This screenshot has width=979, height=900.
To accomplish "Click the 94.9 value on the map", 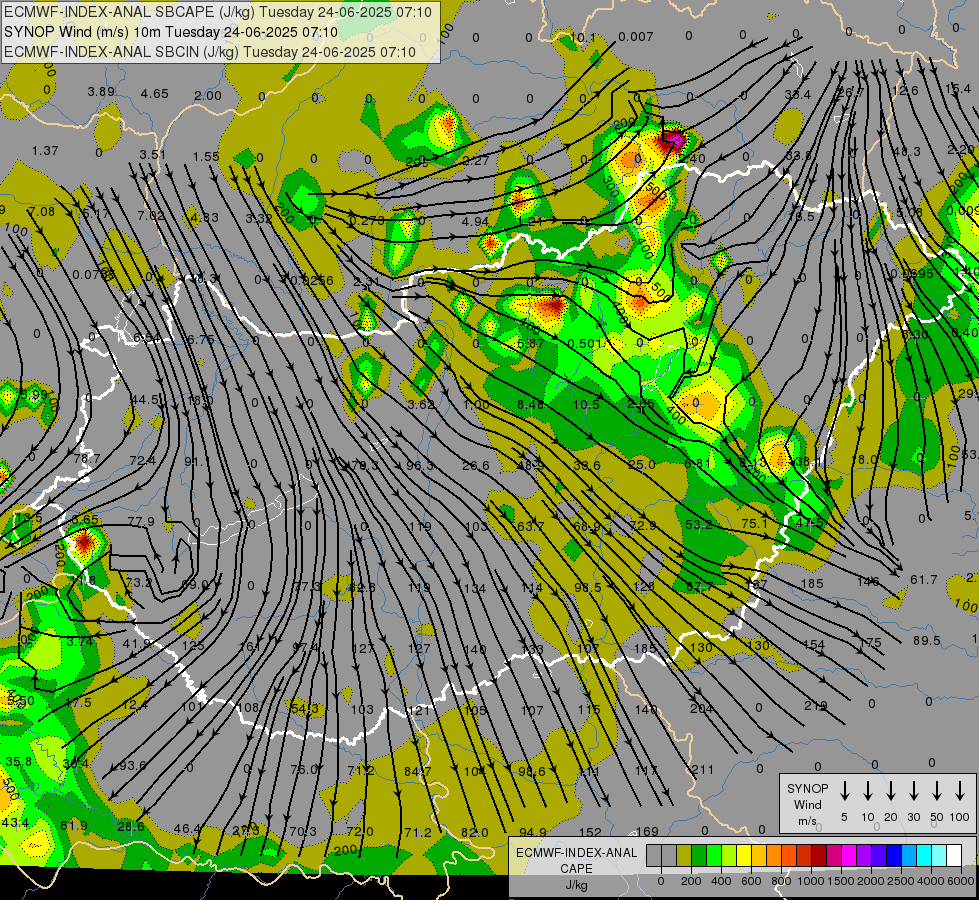I will point(533,832).
